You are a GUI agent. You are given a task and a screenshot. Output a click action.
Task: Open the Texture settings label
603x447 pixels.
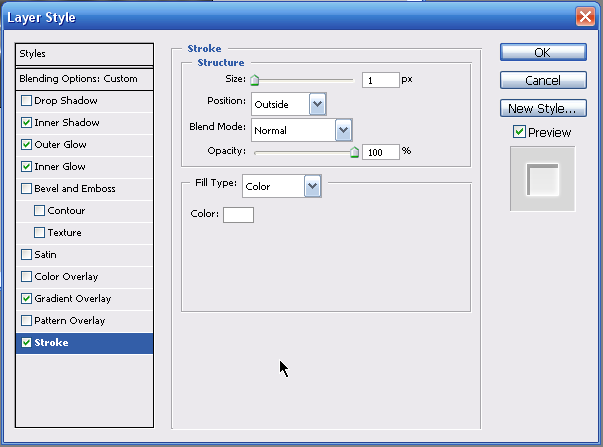pyautogui.click(x=65, y=232)
